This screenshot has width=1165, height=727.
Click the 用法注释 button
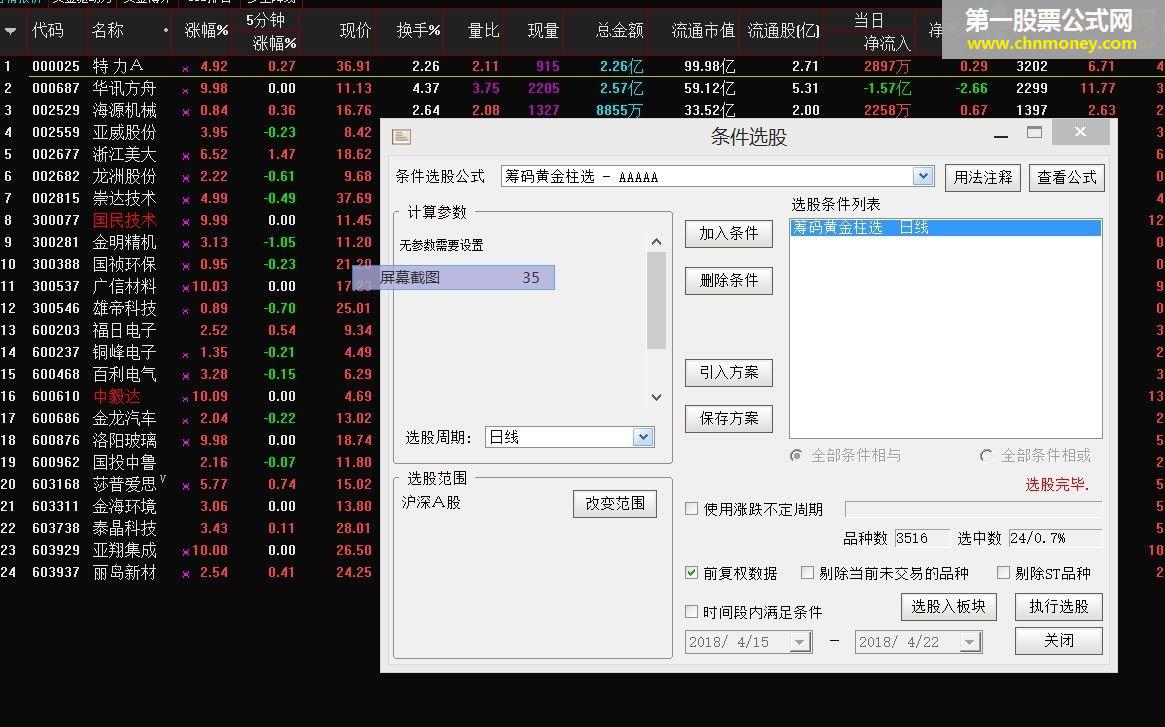tap(982, 178)
